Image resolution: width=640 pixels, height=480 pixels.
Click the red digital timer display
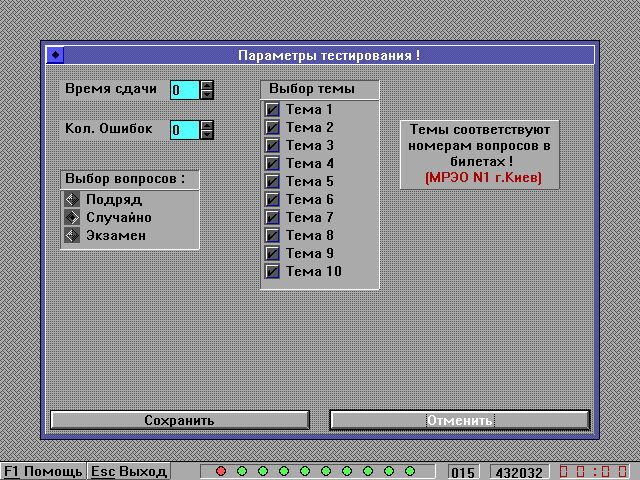pyautogui.click(x=594, y=472)
